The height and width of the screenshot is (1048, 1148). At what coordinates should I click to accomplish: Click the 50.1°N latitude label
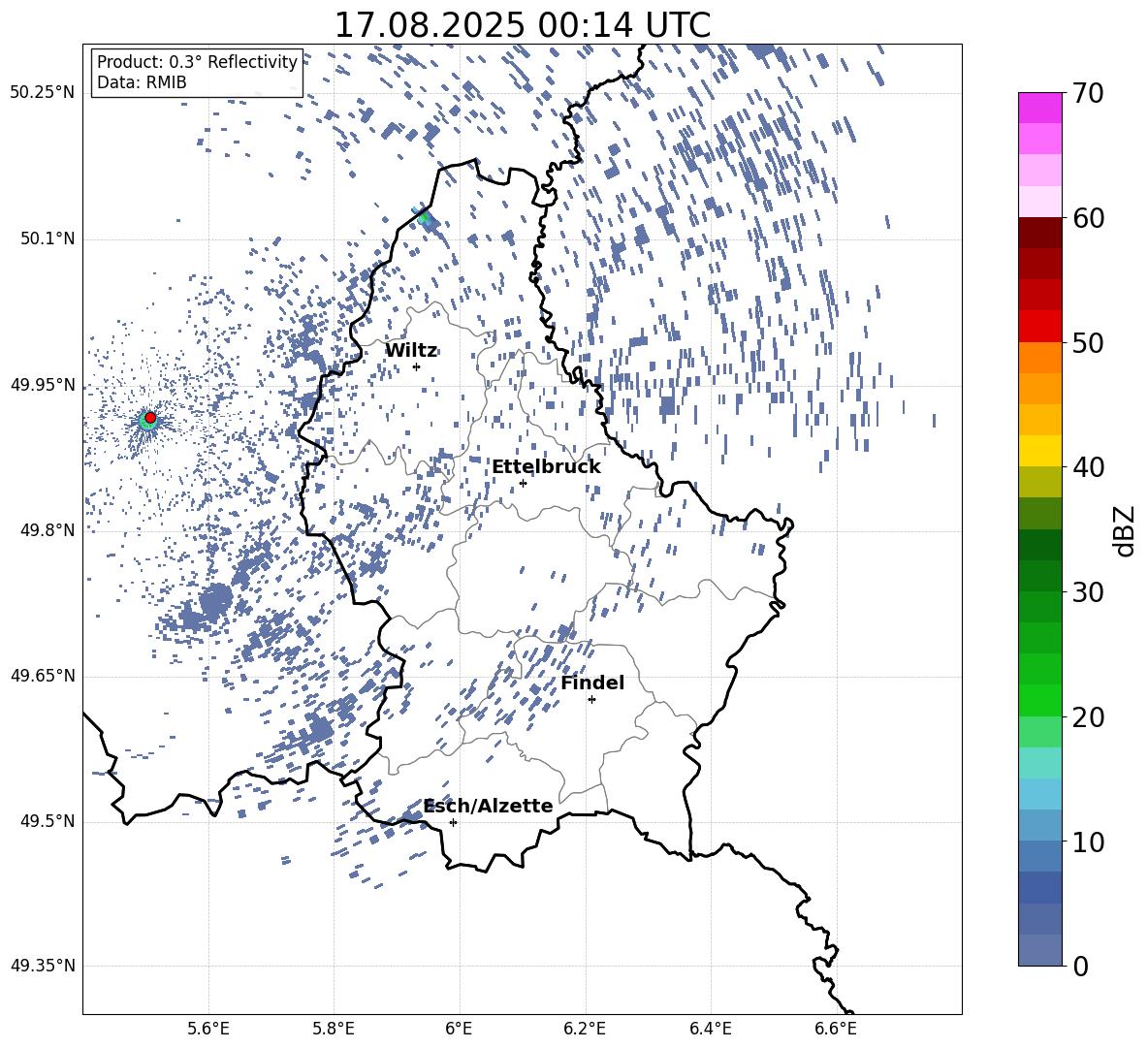[x=47, y=238]
